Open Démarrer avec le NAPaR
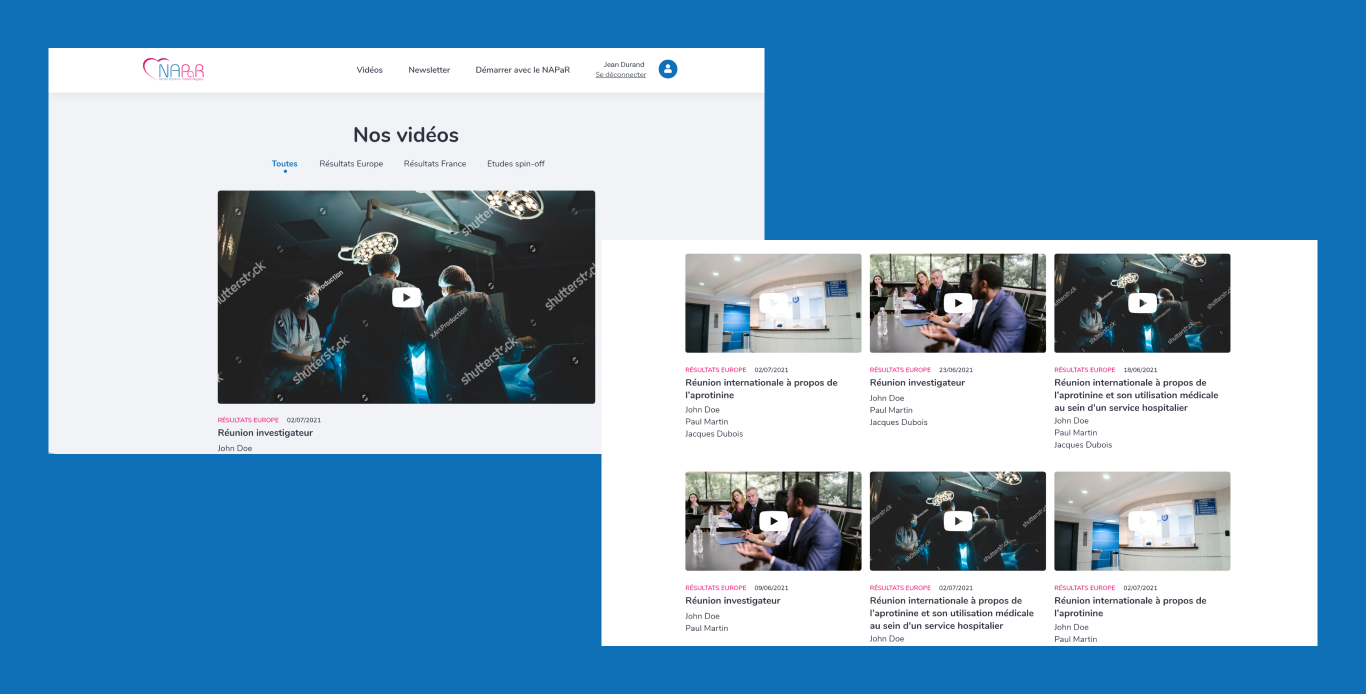Viewport: 1366px width, 694px height. (522, 70)
